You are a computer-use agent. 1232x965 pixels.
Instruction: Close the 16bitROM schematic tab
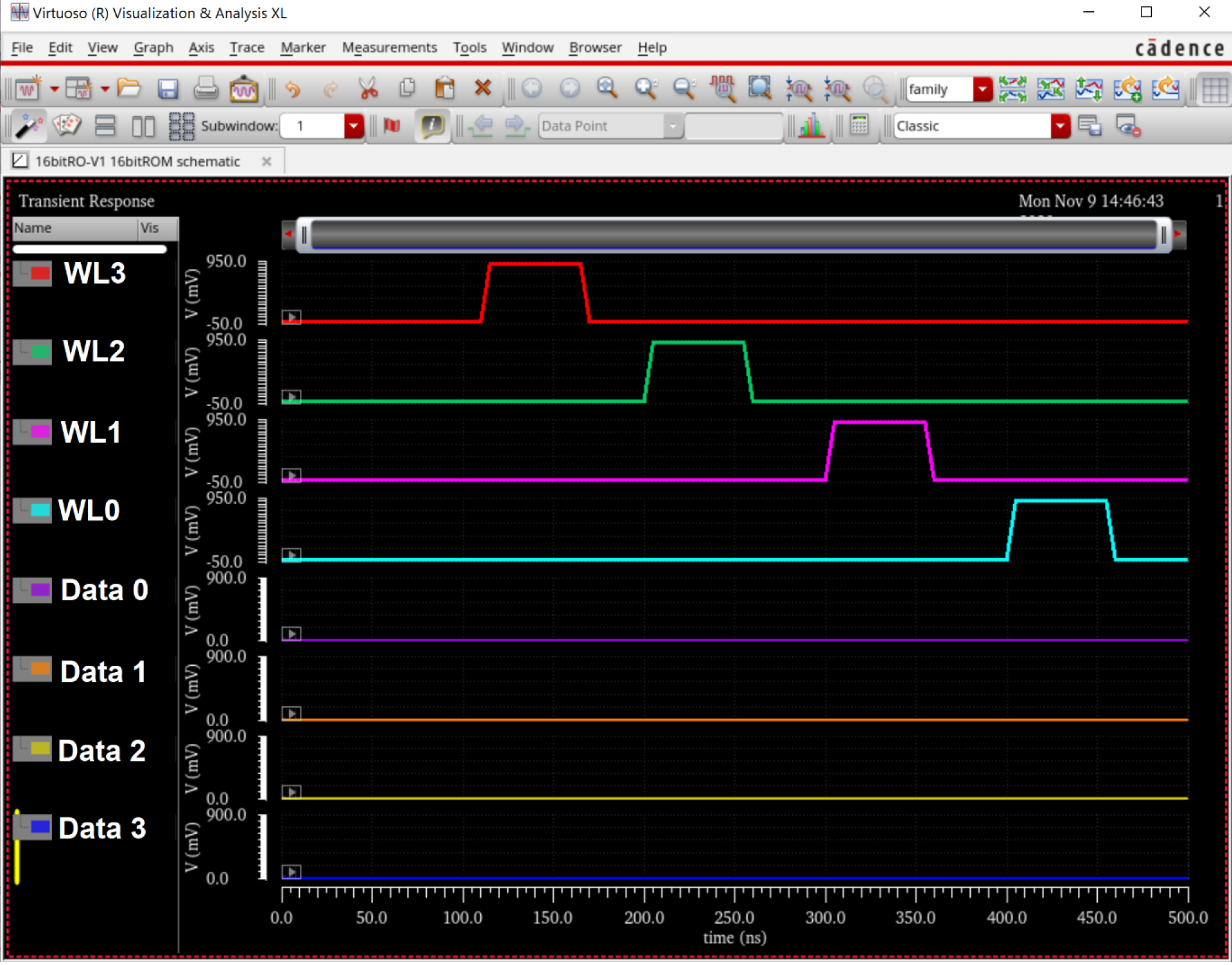tap(266, 162)
